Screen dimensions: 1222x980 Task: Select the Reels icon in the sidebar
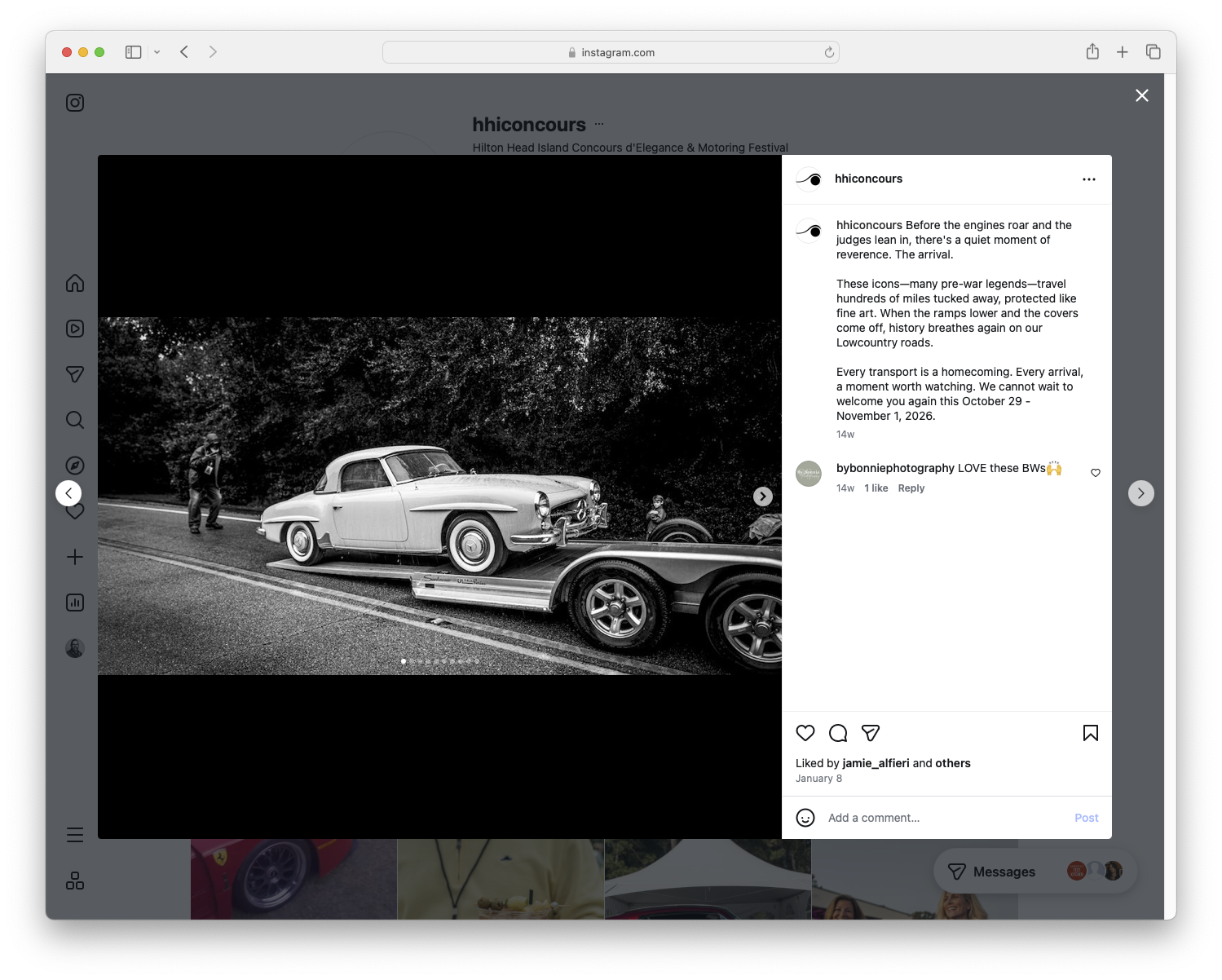[x=74, y=329]
